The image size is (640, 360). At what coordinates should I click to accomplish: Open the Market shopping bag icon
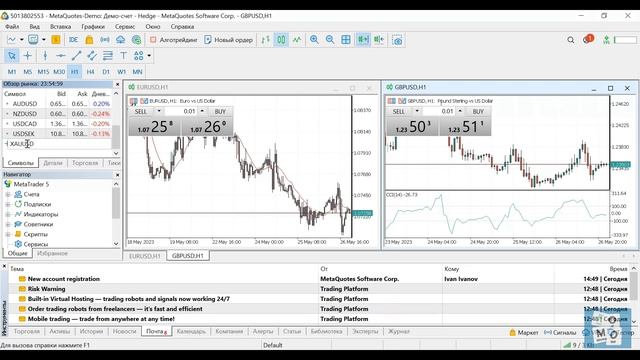pyautogui.click(x=89, y=40)
